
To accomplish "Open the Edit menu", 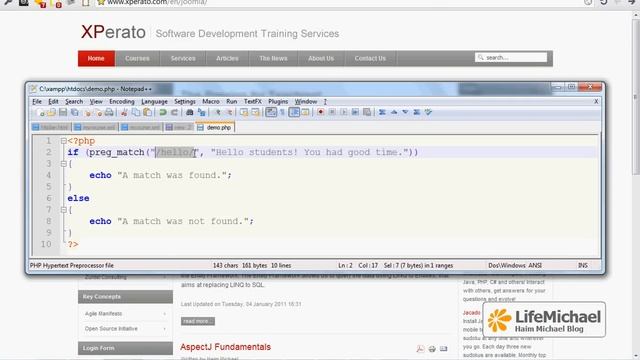I will (x=53, y=102).
